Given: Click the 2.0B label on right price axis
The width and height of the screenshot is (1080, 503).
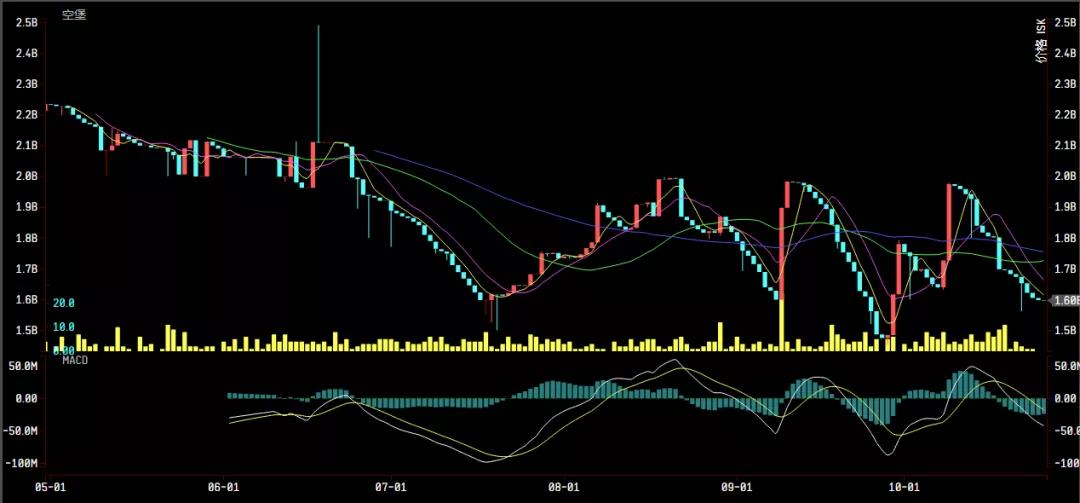Looking at the screenshot, I should pyautogui.click(x=1064, y=177).
